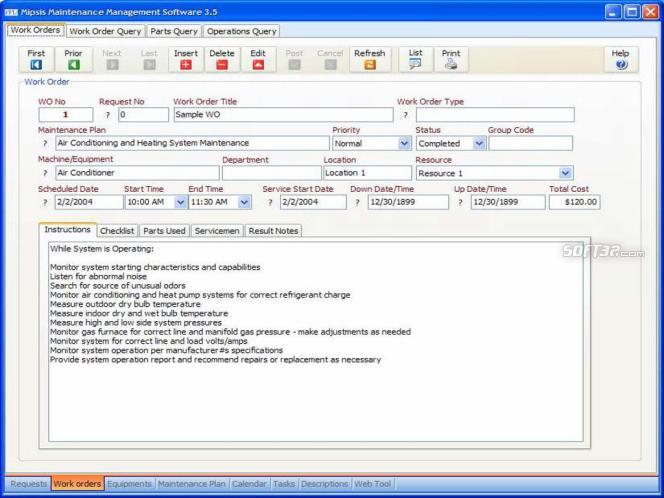Click the greyed Cancel button

(x=330, y=59)
